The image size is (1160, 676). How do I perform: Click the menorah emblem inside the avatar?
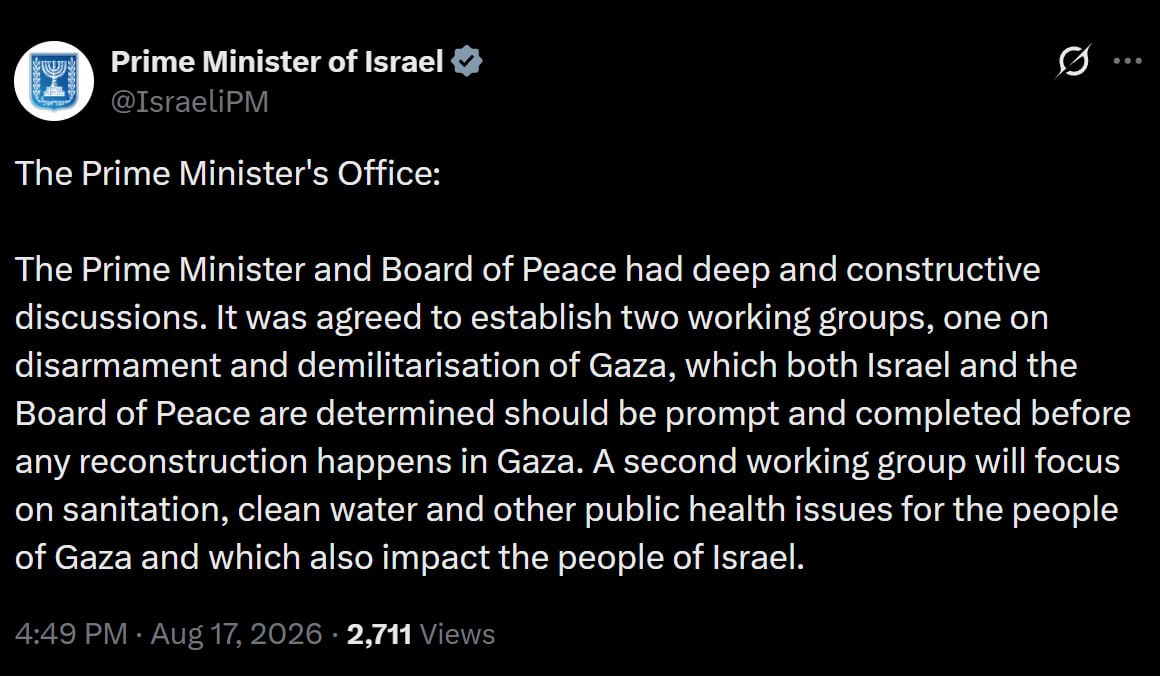pyautogui.click(x=54, y=81)
